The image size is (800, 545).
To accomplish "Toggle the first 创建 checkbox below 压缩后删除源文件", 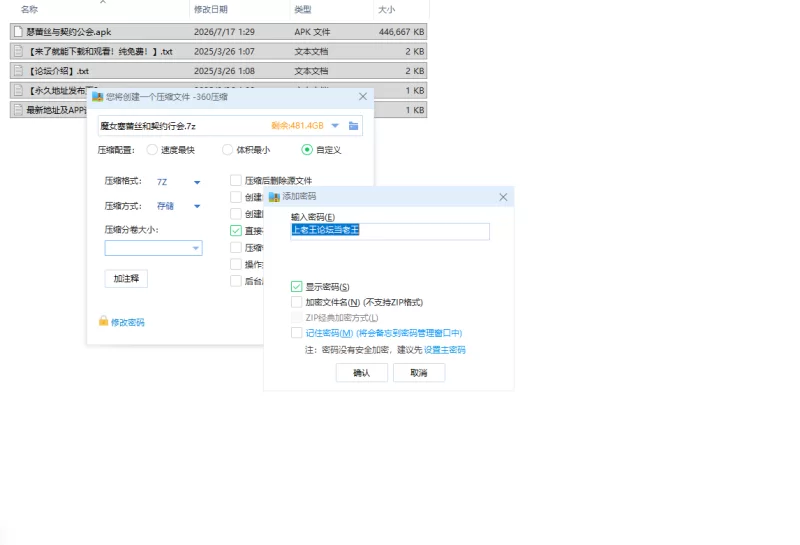I will click(236, 197).
